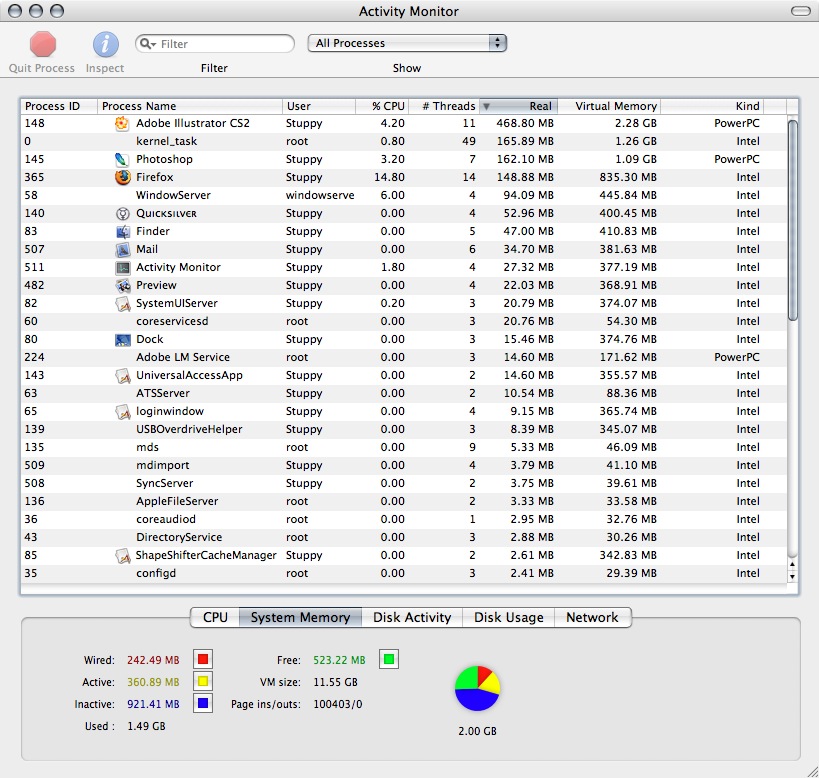Viewport: 819px width, 778px height.
Task: Click the 11.55 GB VM size value
Action: click(335, 682)
